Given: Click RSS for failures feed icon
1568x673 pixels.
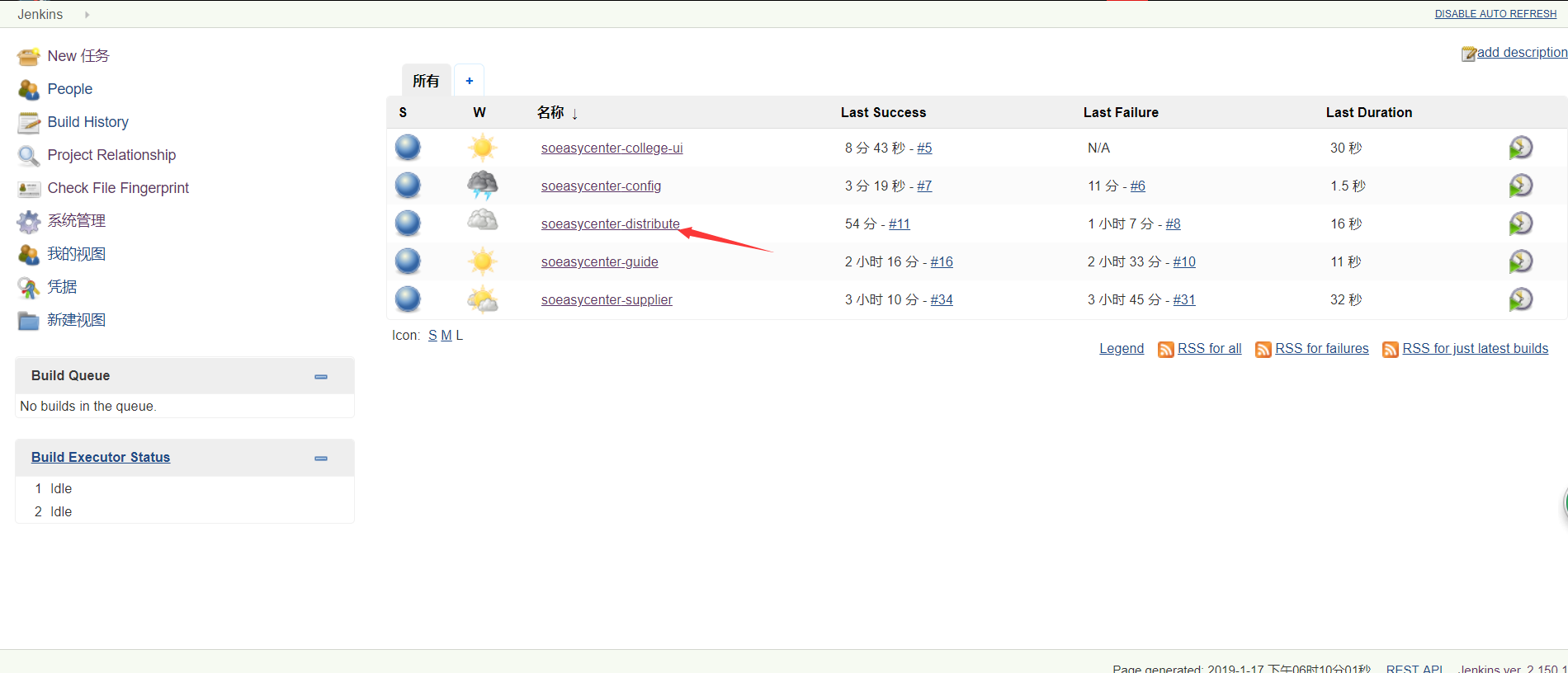Looking at the screenshot, I should [x=1263, y=350].
